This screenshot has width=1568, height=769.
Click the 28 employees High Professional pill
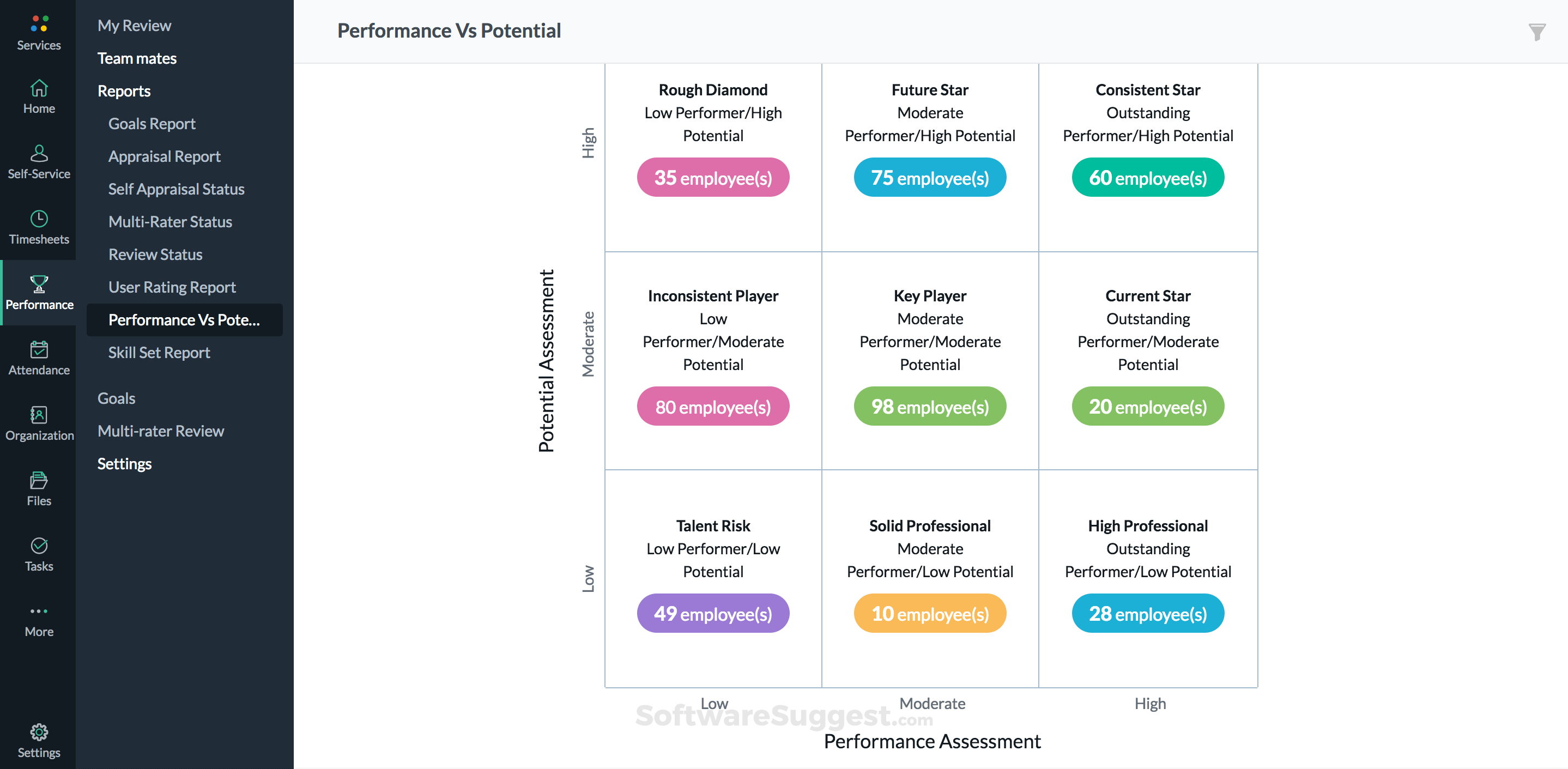[1147, 613]
